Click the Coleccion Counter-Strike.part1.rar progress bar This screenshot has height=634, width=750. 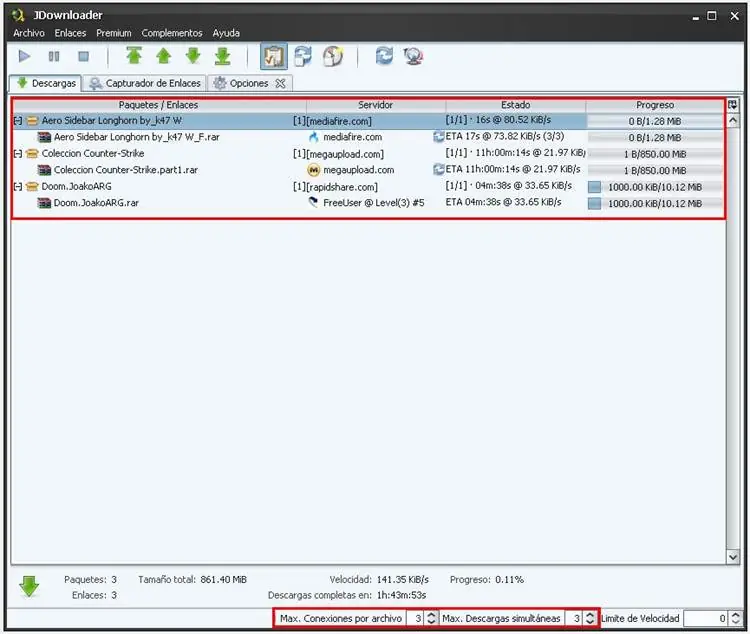[655, 171]
